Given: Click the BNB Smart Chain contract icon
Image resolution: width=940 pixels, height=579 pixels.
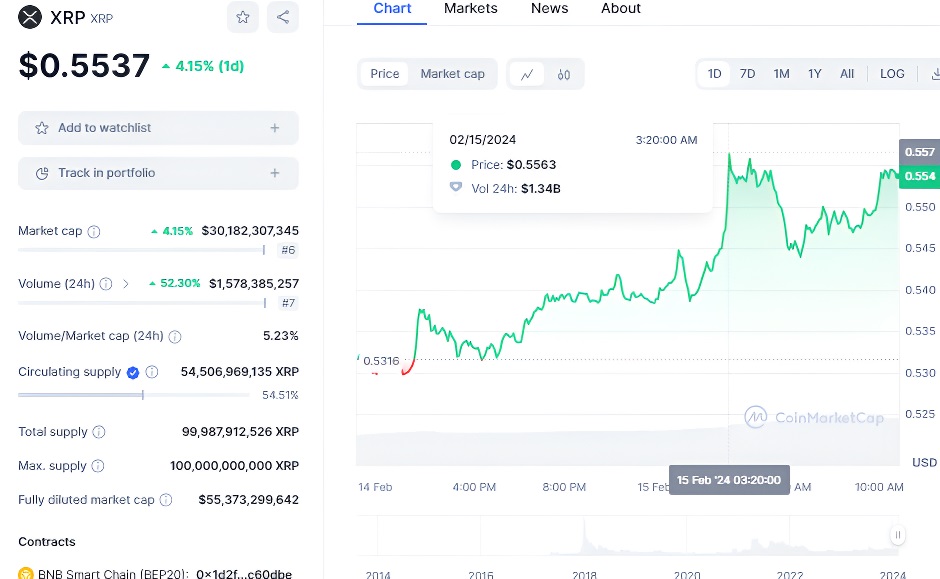Looking at the screenshot, I should tap(26, 574).
